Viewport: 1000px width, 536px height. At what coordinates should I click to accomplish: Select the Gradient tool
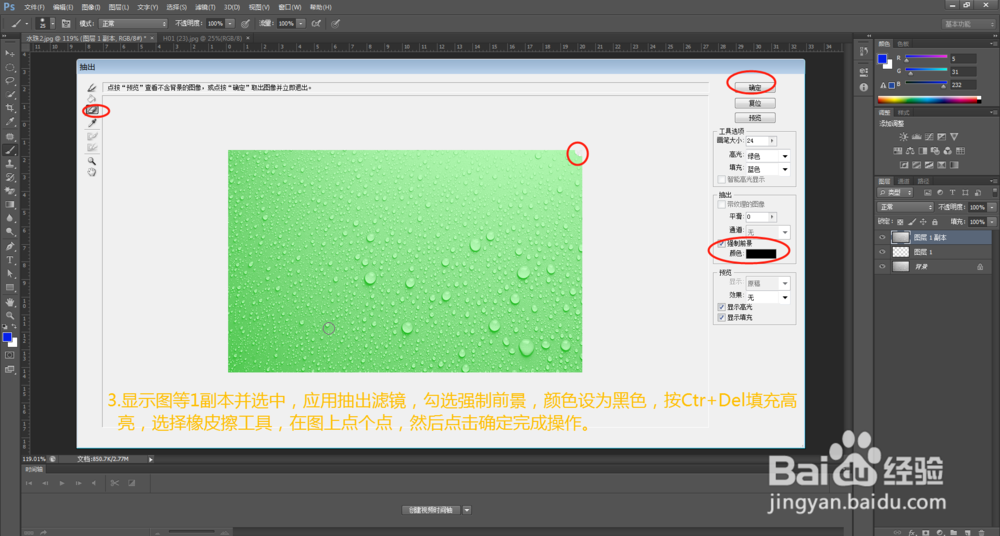(10, 205)
